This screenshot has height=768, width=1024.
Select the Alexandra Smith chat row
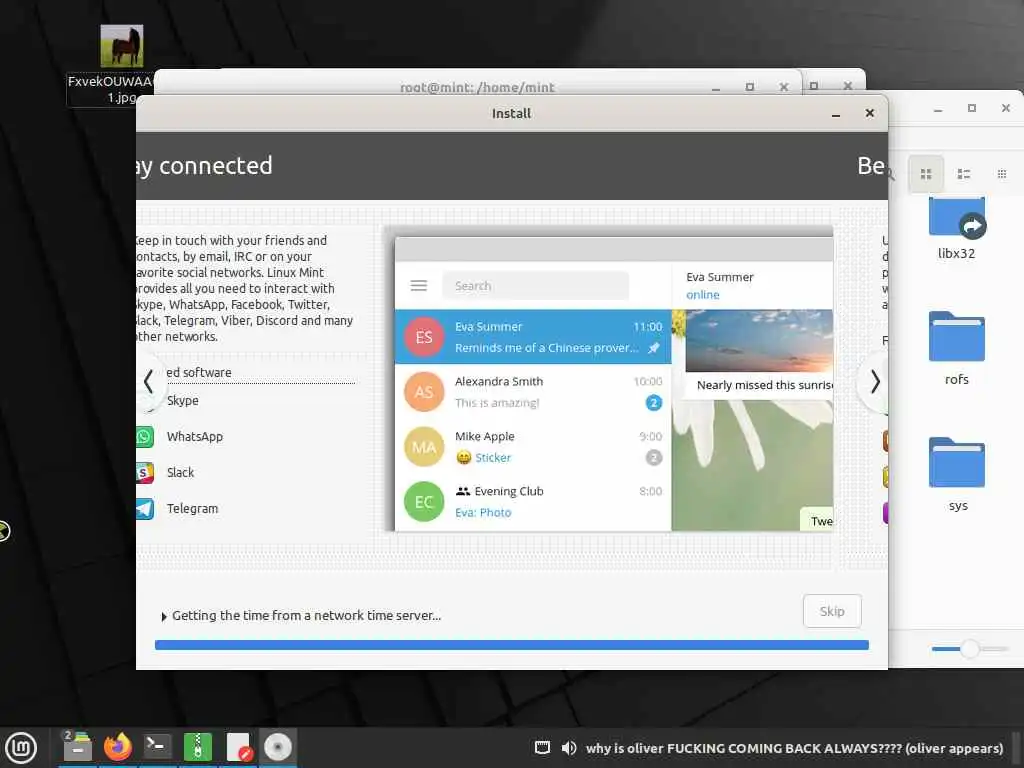point(533,392)
